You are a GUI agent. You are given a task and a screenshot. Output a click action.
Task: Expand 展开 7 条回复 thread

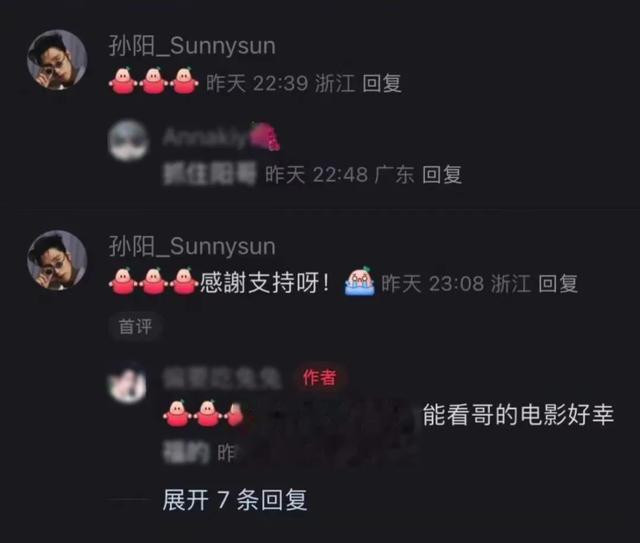pos(235,499)
